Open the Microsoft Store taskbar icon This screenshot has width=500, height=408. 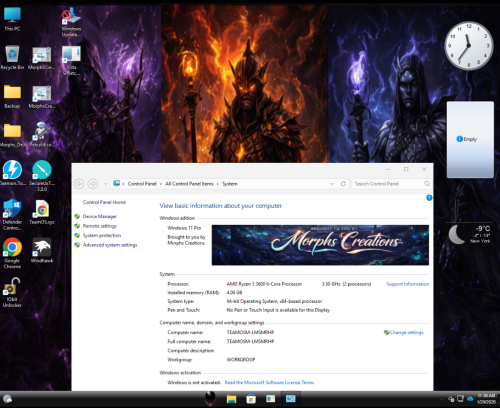pyautogui.click(x=251, y=399)
